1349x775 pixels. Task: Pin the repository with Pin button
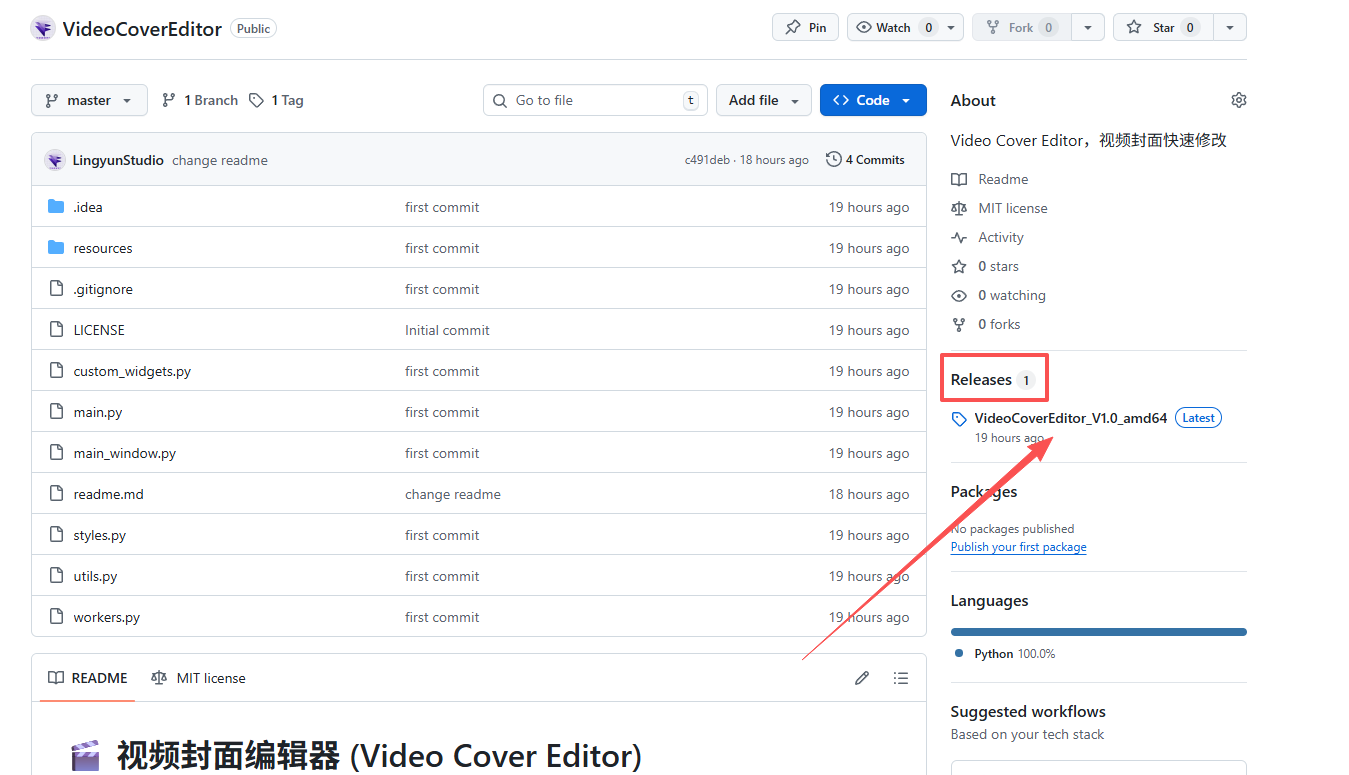click(805, 27)
